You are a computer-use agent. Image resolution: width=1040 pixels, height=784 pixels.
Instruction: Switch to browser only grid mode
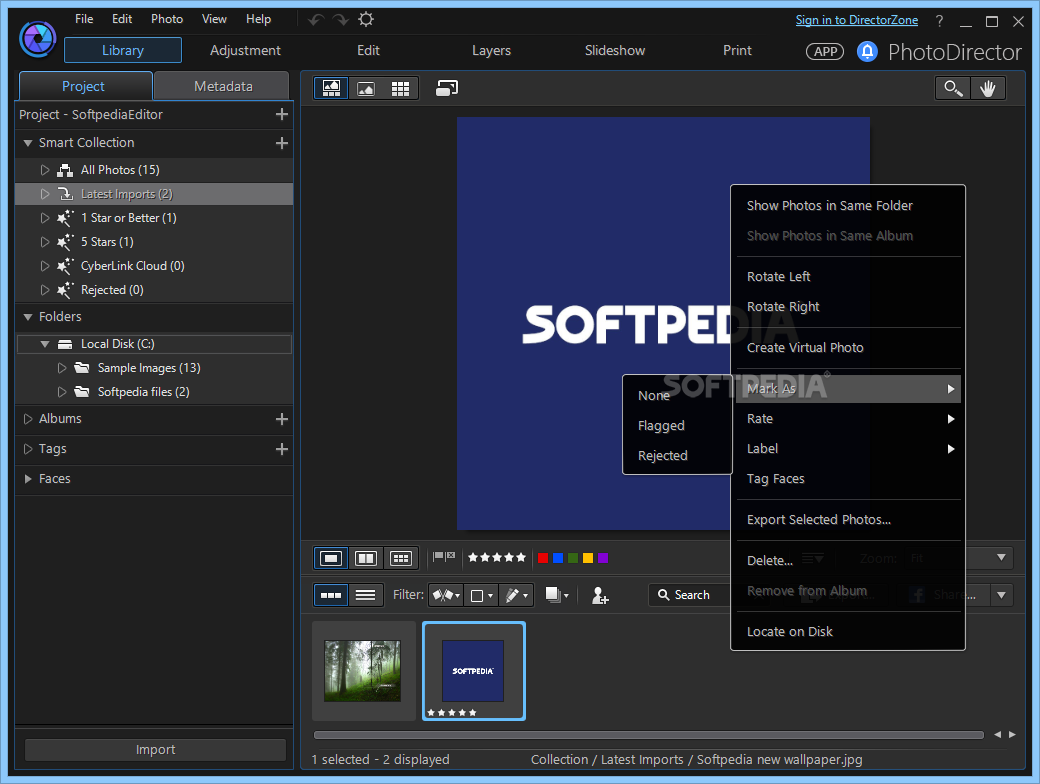click(401, 88)
